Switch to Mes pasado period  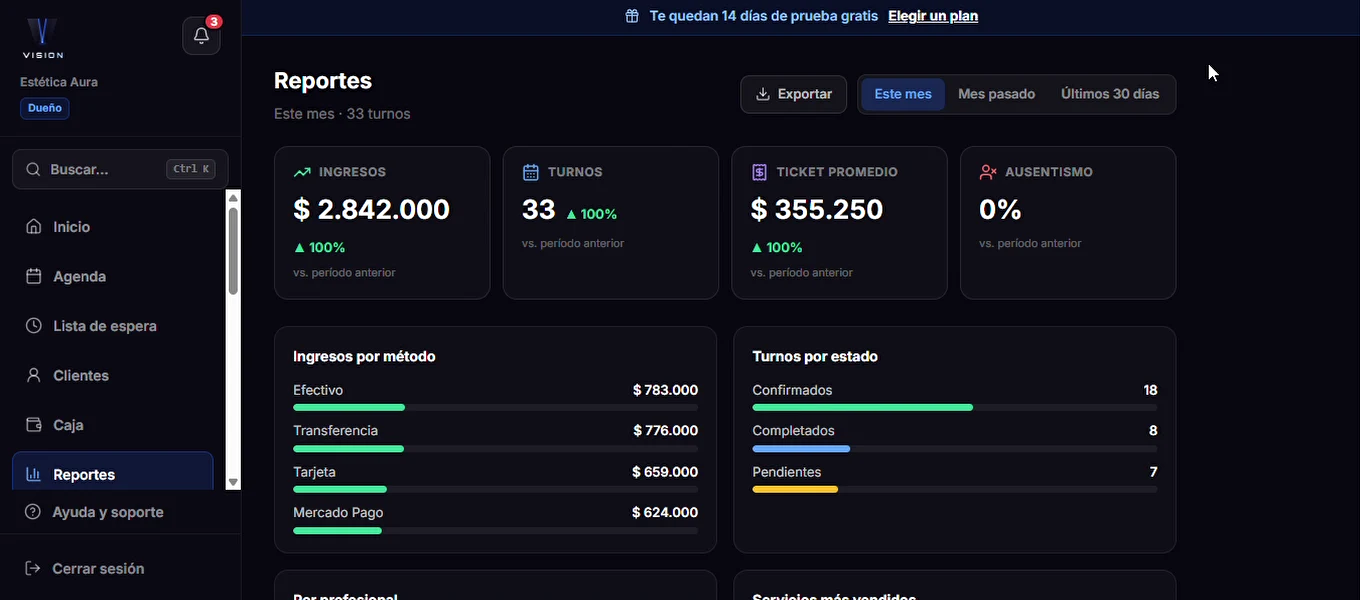(996, 94)
